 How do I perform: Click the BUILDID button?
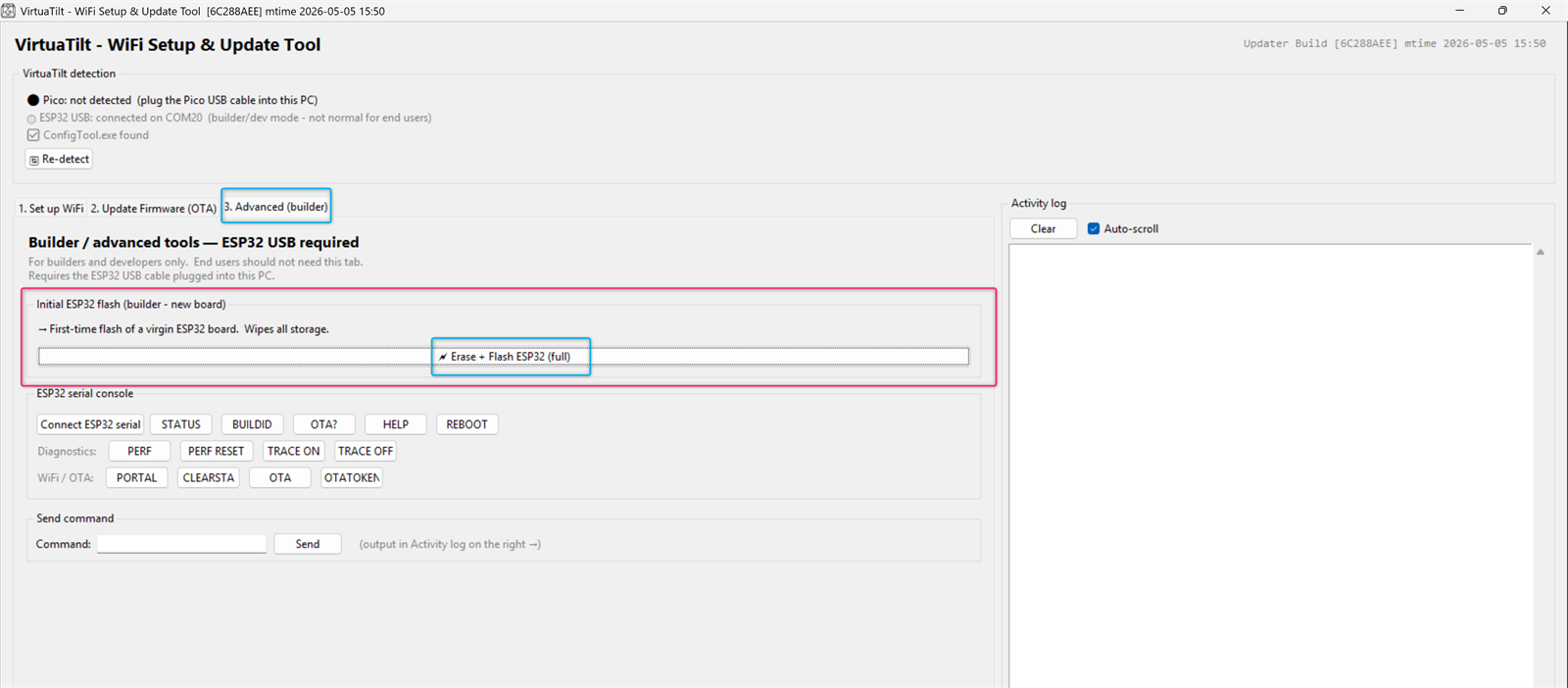click(252, 424)
